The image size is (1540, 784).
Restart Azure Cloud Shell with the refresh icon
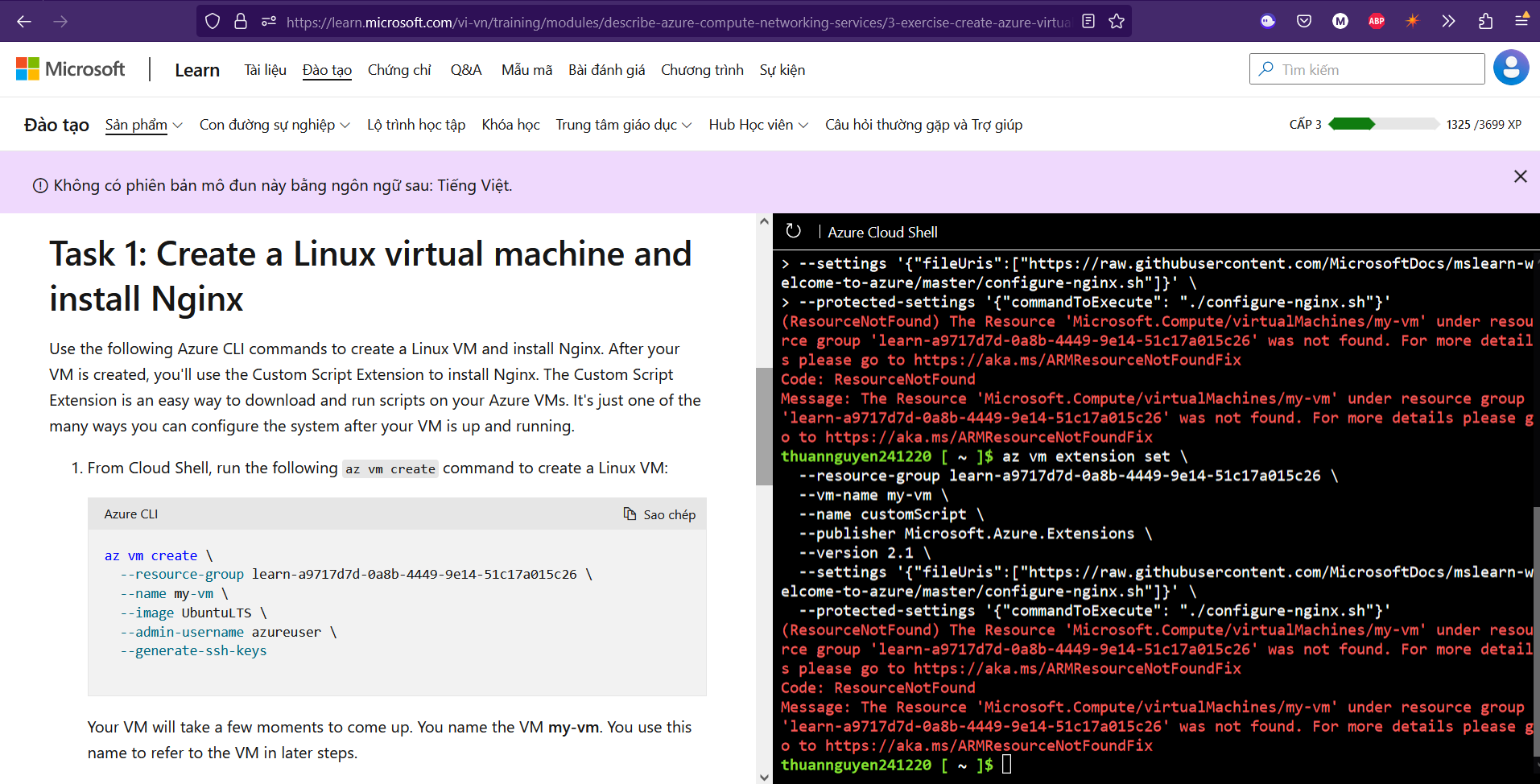point(793,231)
